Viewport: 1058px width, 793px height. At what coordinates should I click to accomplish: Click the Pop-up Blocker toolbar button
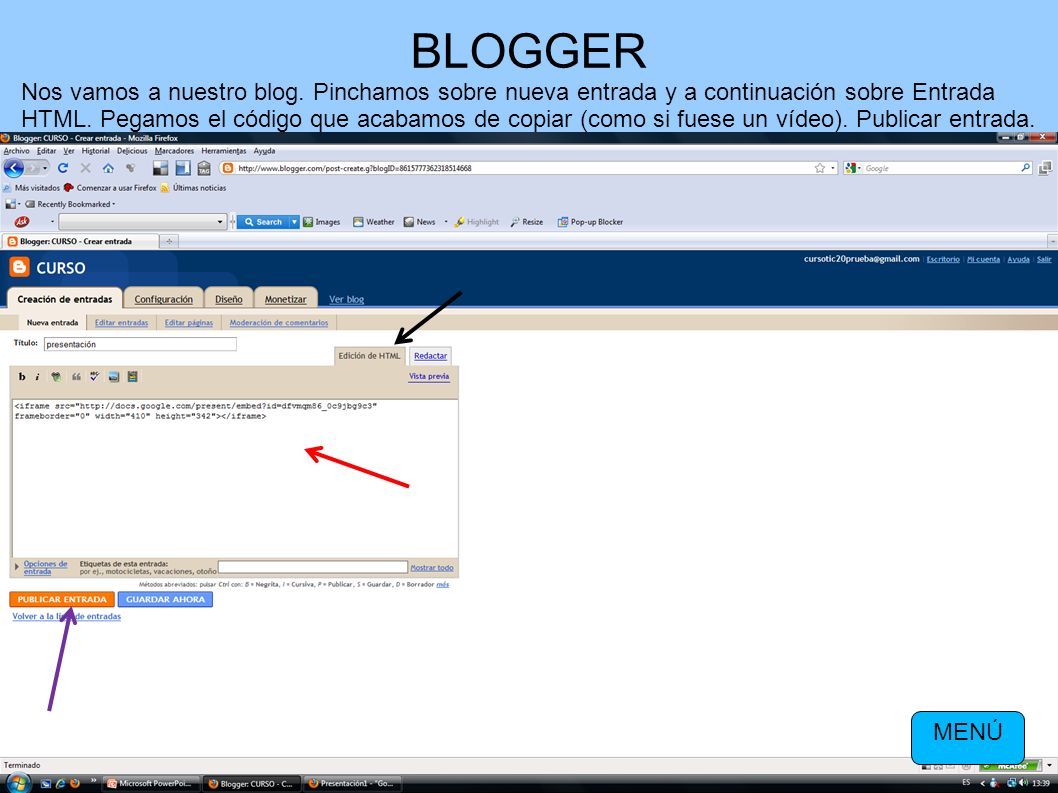pos(590,221)
